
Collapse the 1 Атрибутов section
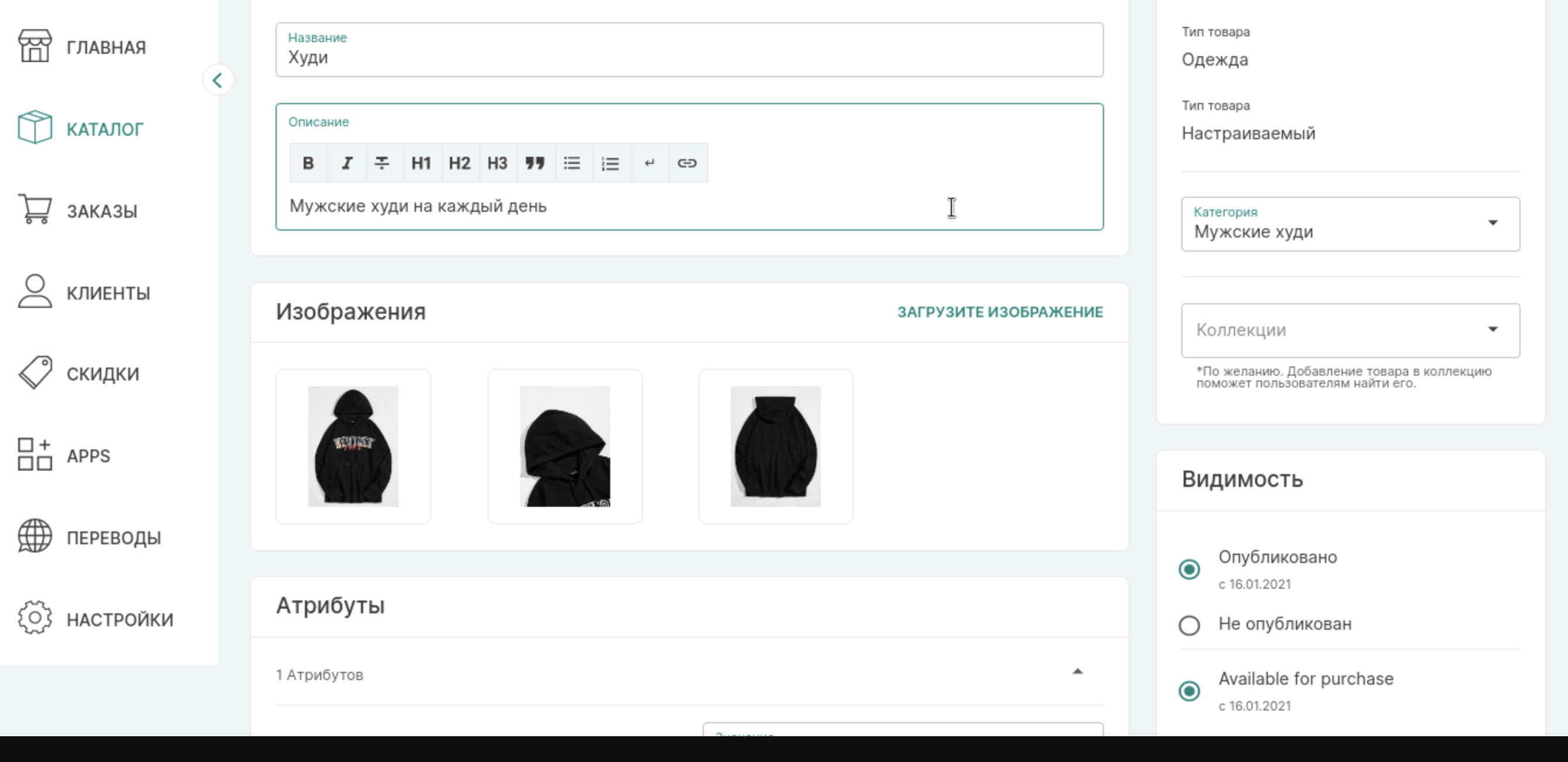click(x=1077, y=672)
